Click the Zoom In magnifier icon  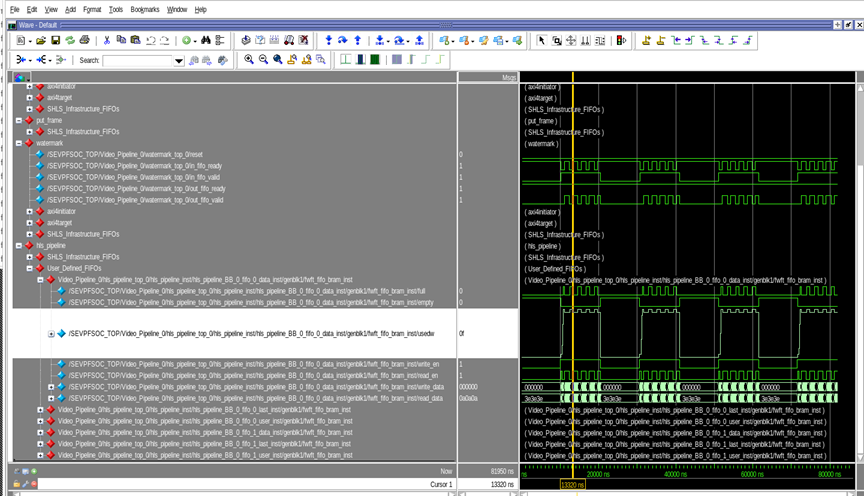pos(249,60)
